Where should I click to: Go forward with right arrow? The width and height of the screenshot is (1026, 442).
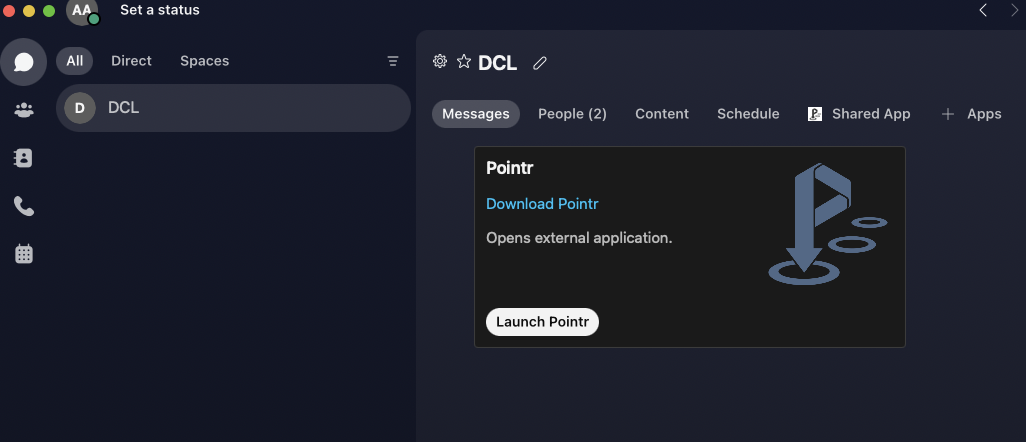coord(1015,10)
